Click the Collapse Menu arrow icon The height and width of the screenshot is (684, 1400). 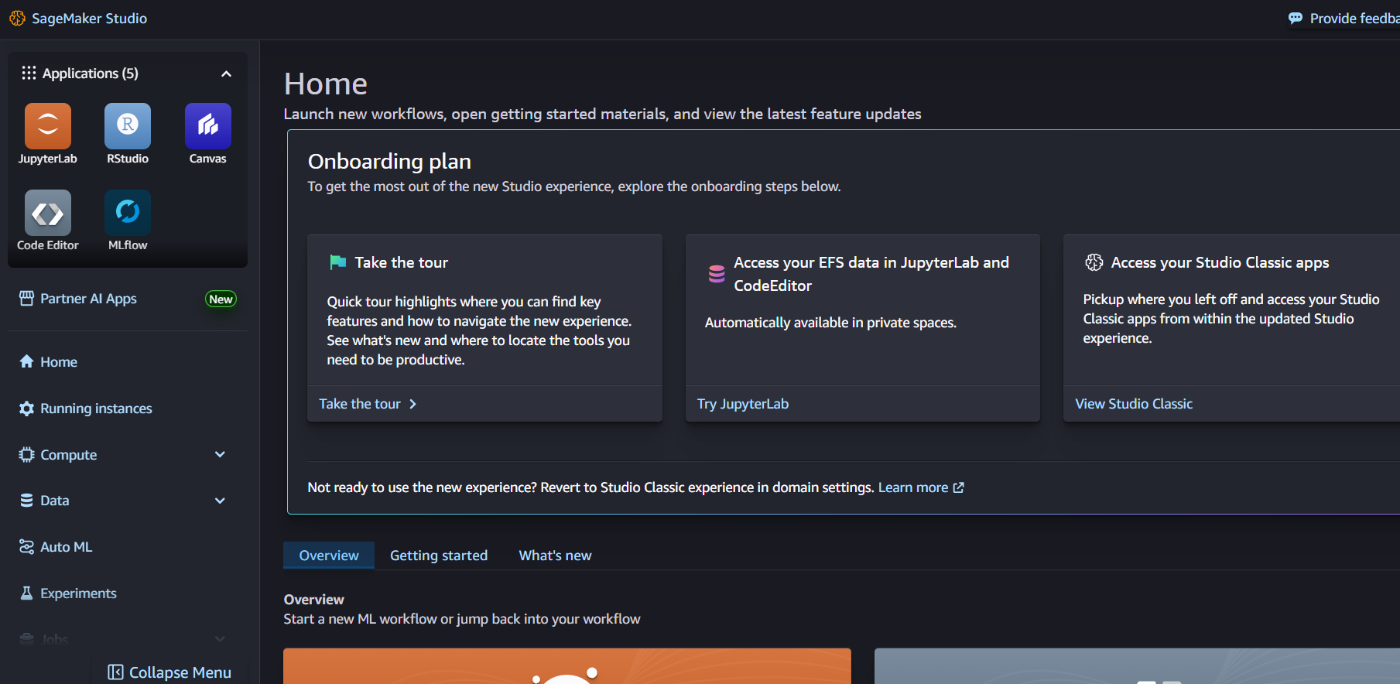(x=115, y=673)
